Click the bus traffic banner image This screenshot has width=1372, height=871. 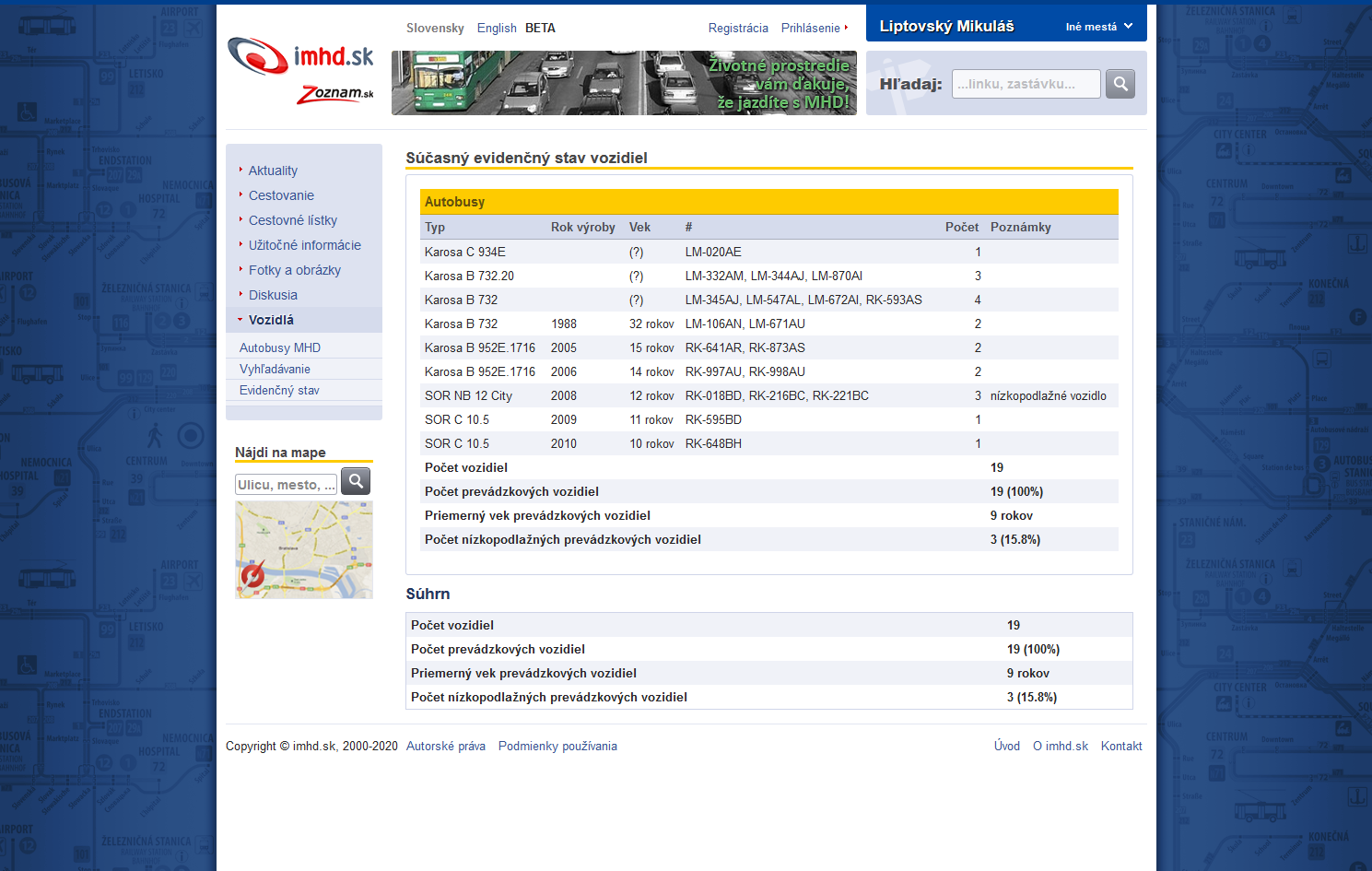tap(624, 83)
